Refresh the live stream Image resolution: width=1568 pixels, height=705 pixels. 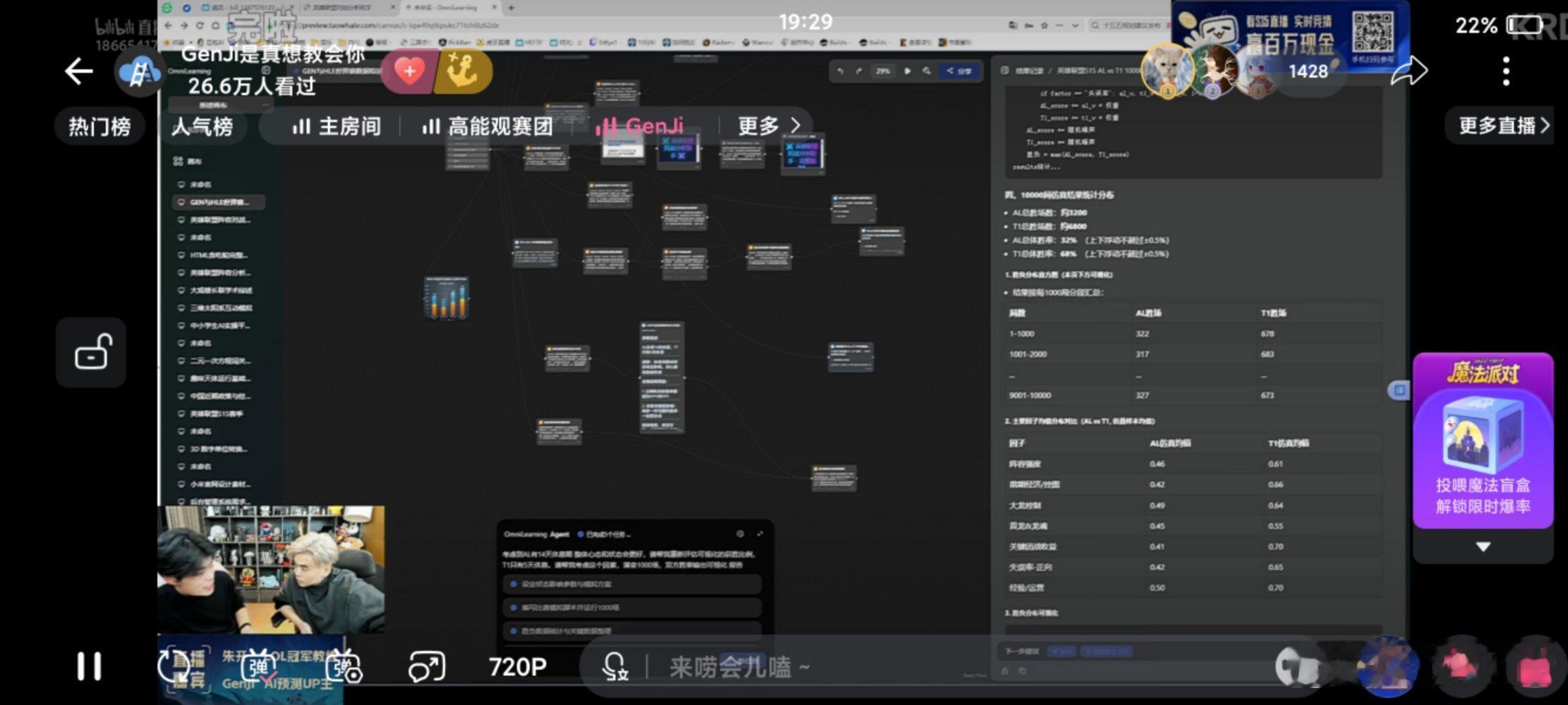click(174, 666)
